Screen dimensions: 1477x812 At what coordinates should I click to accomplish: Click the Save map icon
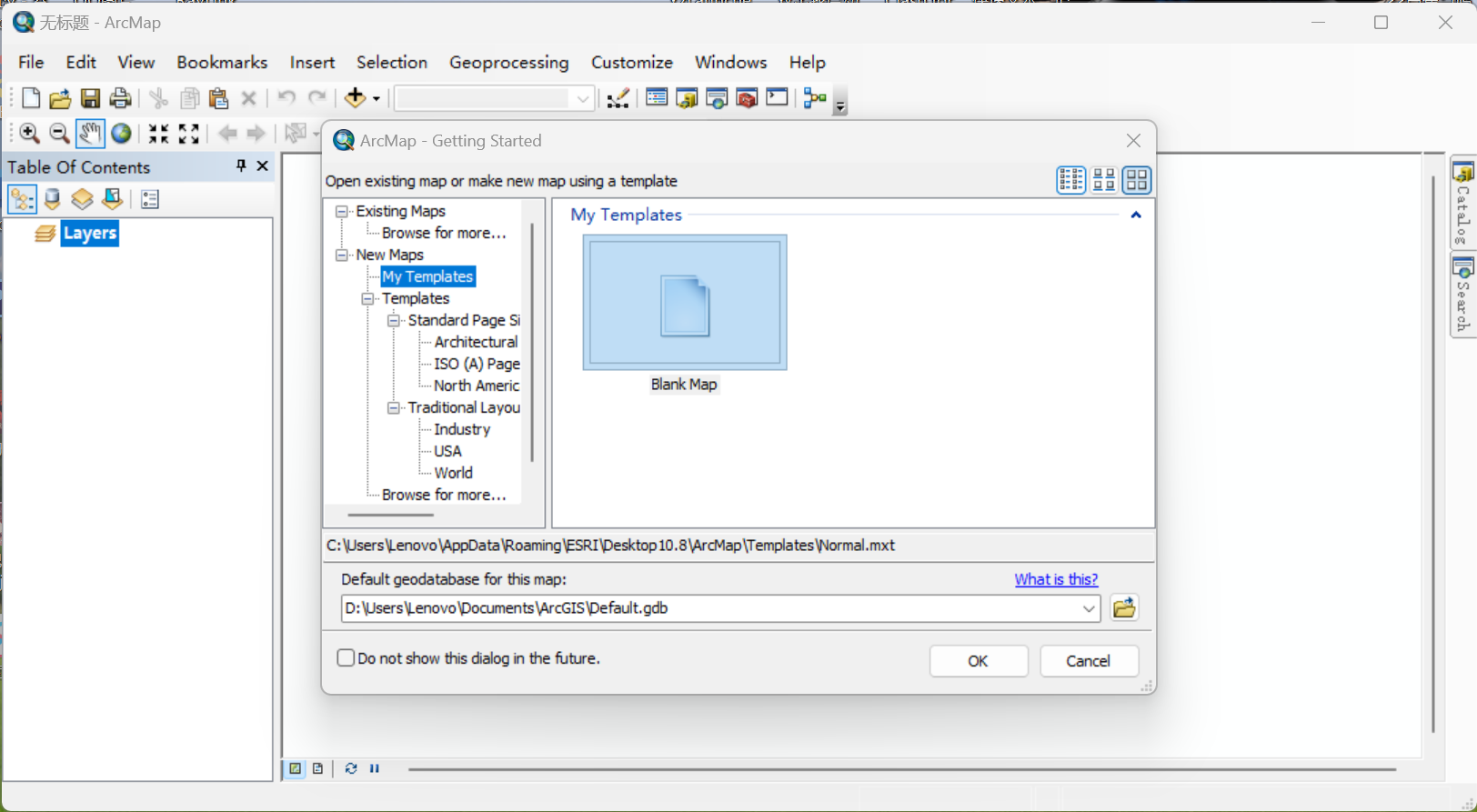(90, 98)
